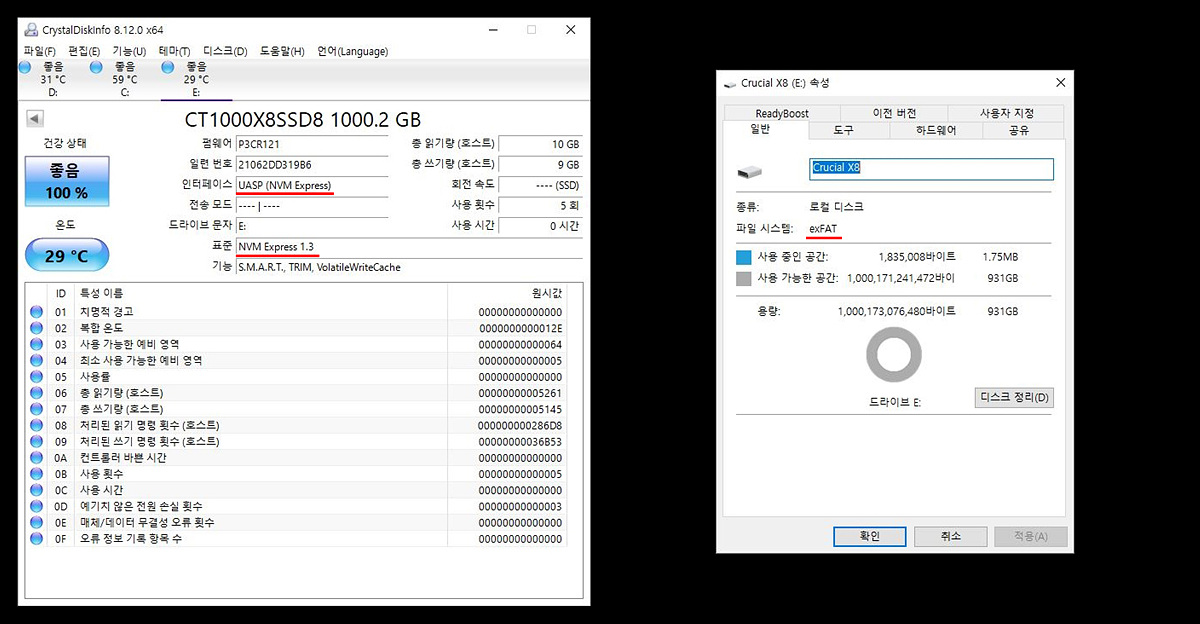Switch to the ReadyBoost tab in properties
The height and width of the screenshot is (624, 1200).
pyautogui.click(x=782, y=114)
